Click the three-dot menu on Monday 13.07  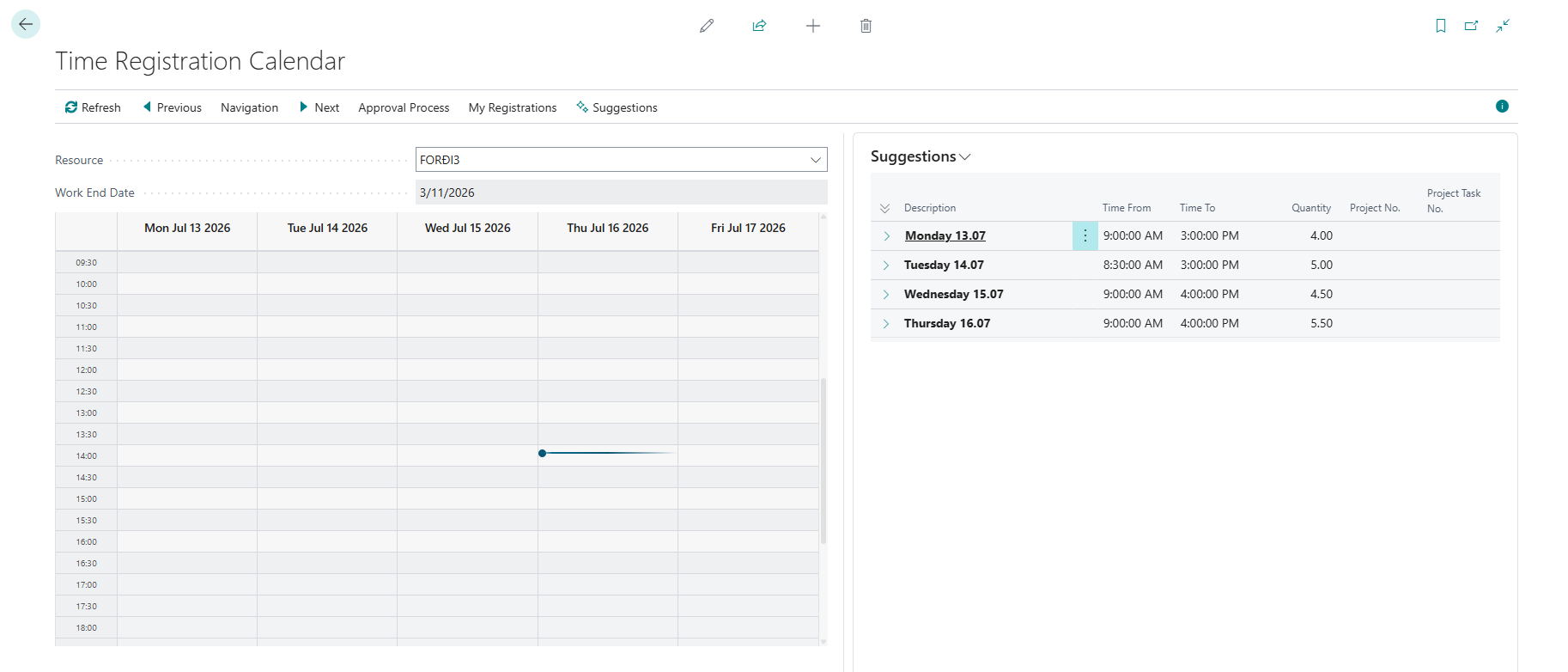coord(1085,235)
